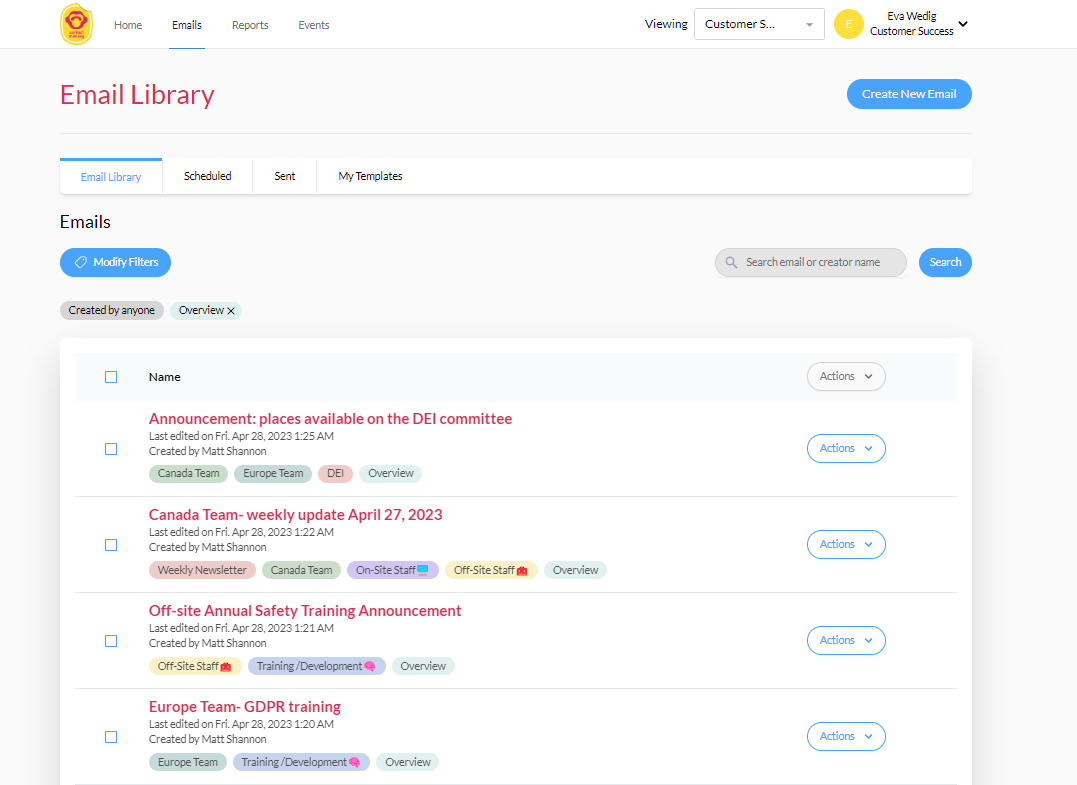Click Off-Site Staff tag on Safety Training
The height and width of the screenshot is (785, 1077).
coord(195,666)
